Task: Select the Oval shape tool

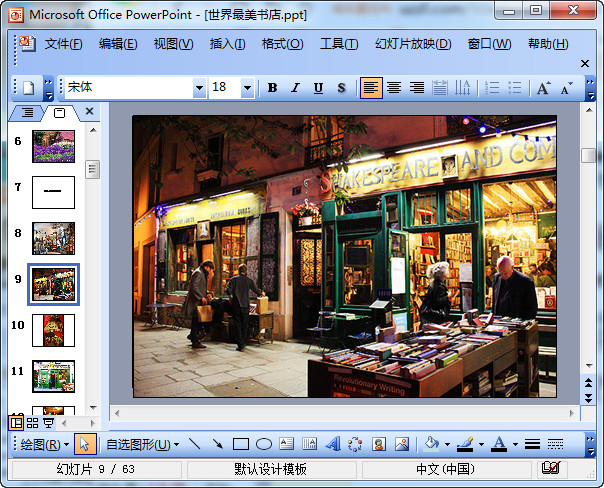Action: tap(264, 444)
